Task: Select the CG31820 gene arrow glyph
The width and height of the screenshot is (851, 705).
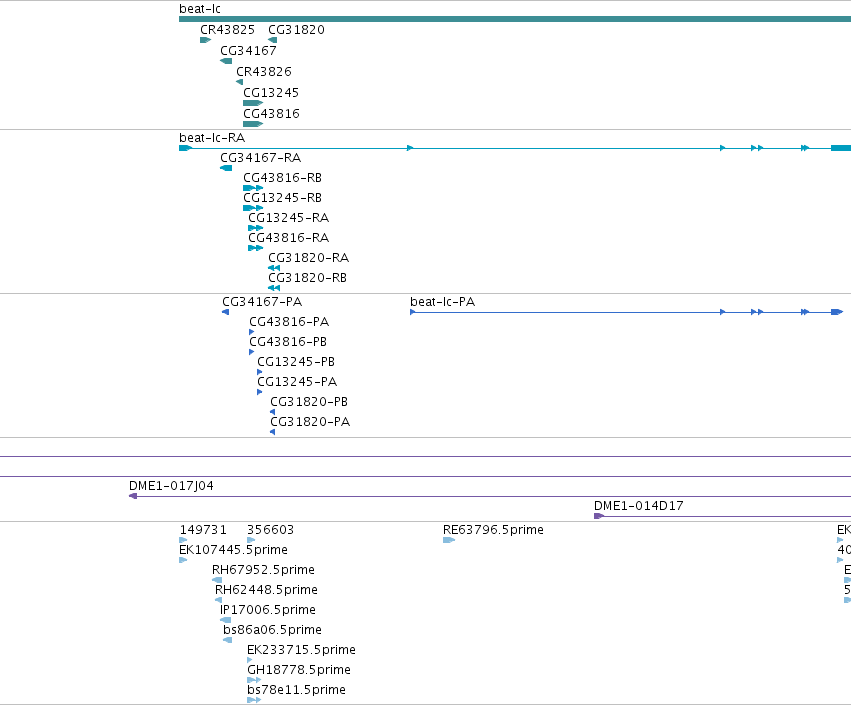Action: [272, 40]
